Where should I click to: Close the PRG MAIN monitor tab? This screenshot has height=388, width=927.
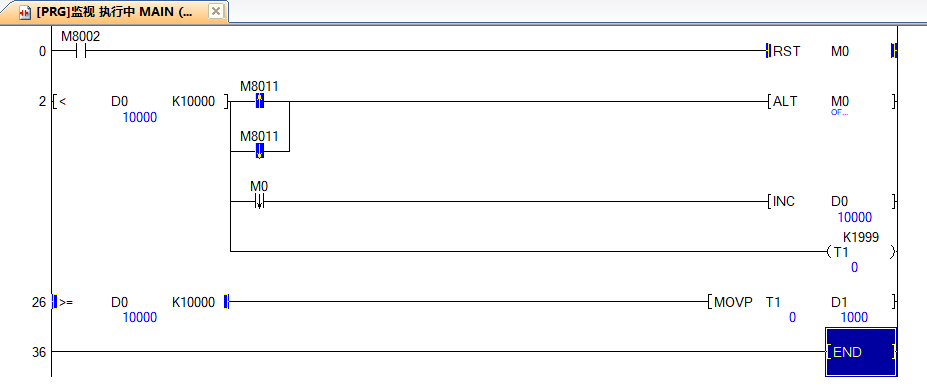216,11
